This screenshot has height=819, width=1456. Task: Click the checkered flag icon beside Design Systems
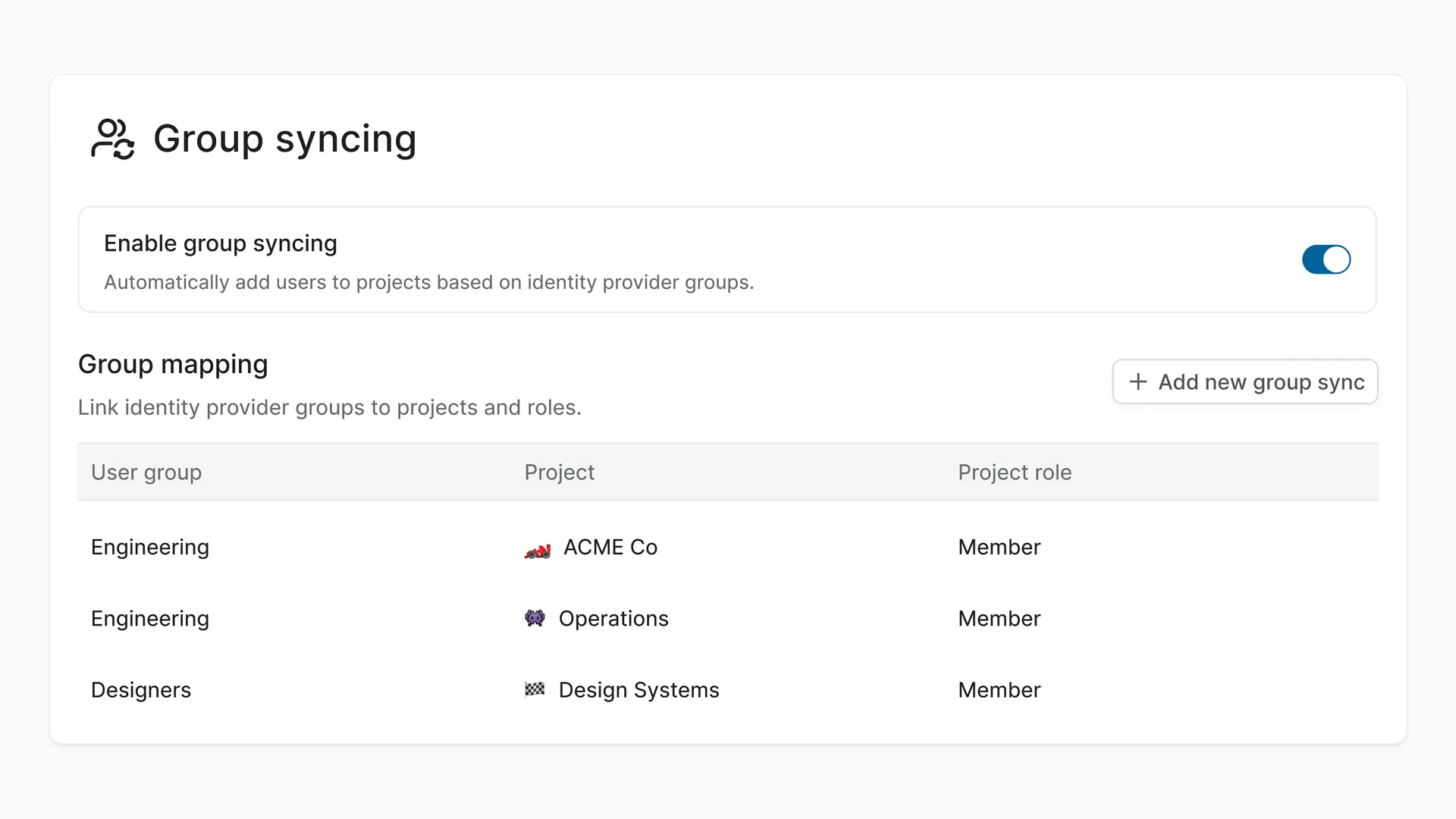[535, 689]
